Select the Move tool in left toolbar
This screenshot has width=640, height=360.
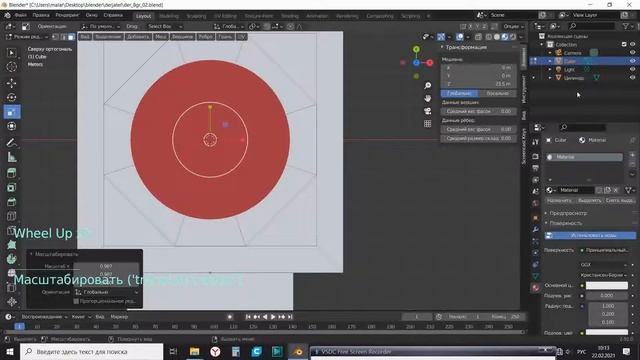tap(11, 83)
